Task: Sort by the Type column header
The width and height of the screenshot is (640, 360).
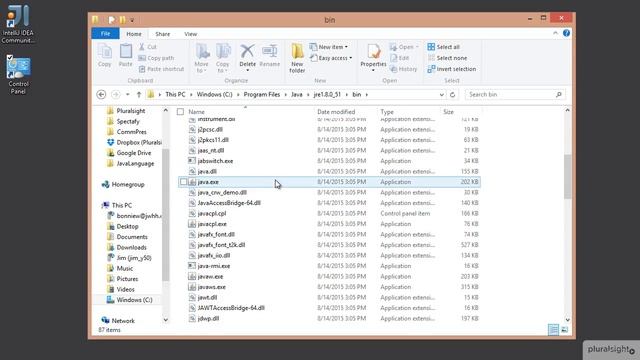Action: (387, 111)
